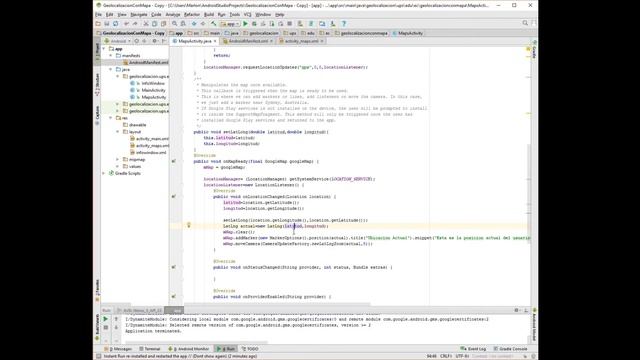Open the TODO tool window button
The image size is (640, 360).
click(x=250, y=349)
